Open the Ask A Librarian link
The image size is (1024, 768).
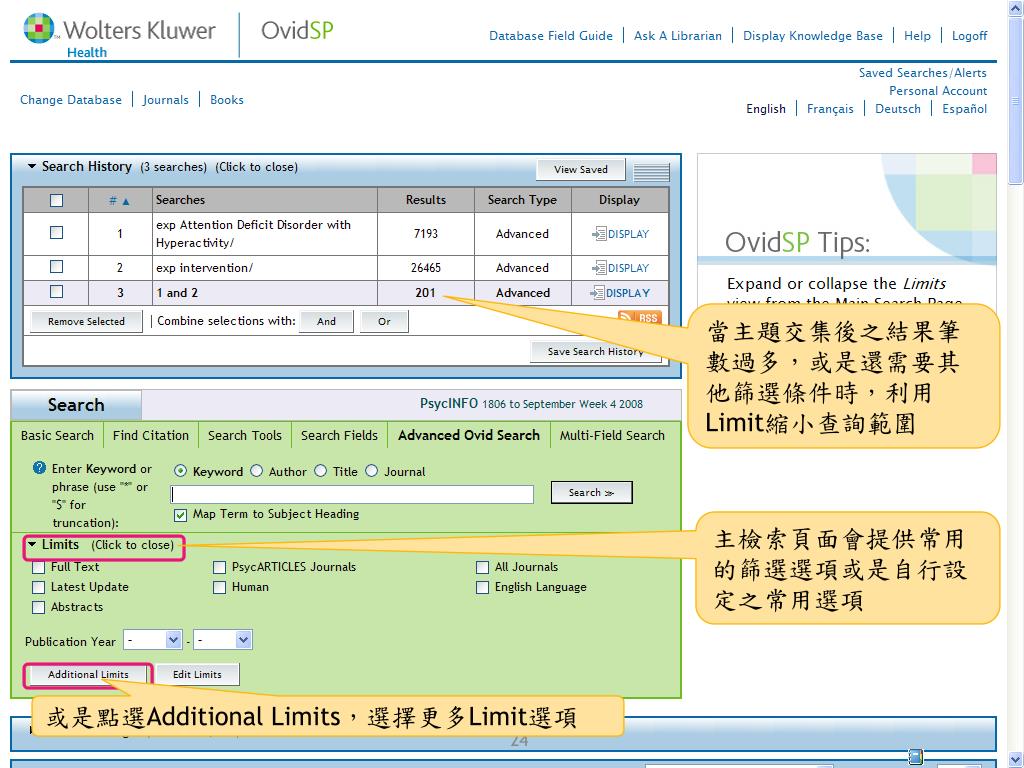(x=678, y=36)
